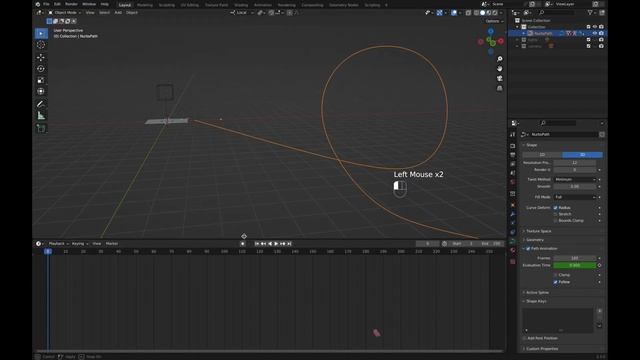Open the Keying menu in timeline
640x360 pixels.
pyautogui.click(x=80, y=244)
